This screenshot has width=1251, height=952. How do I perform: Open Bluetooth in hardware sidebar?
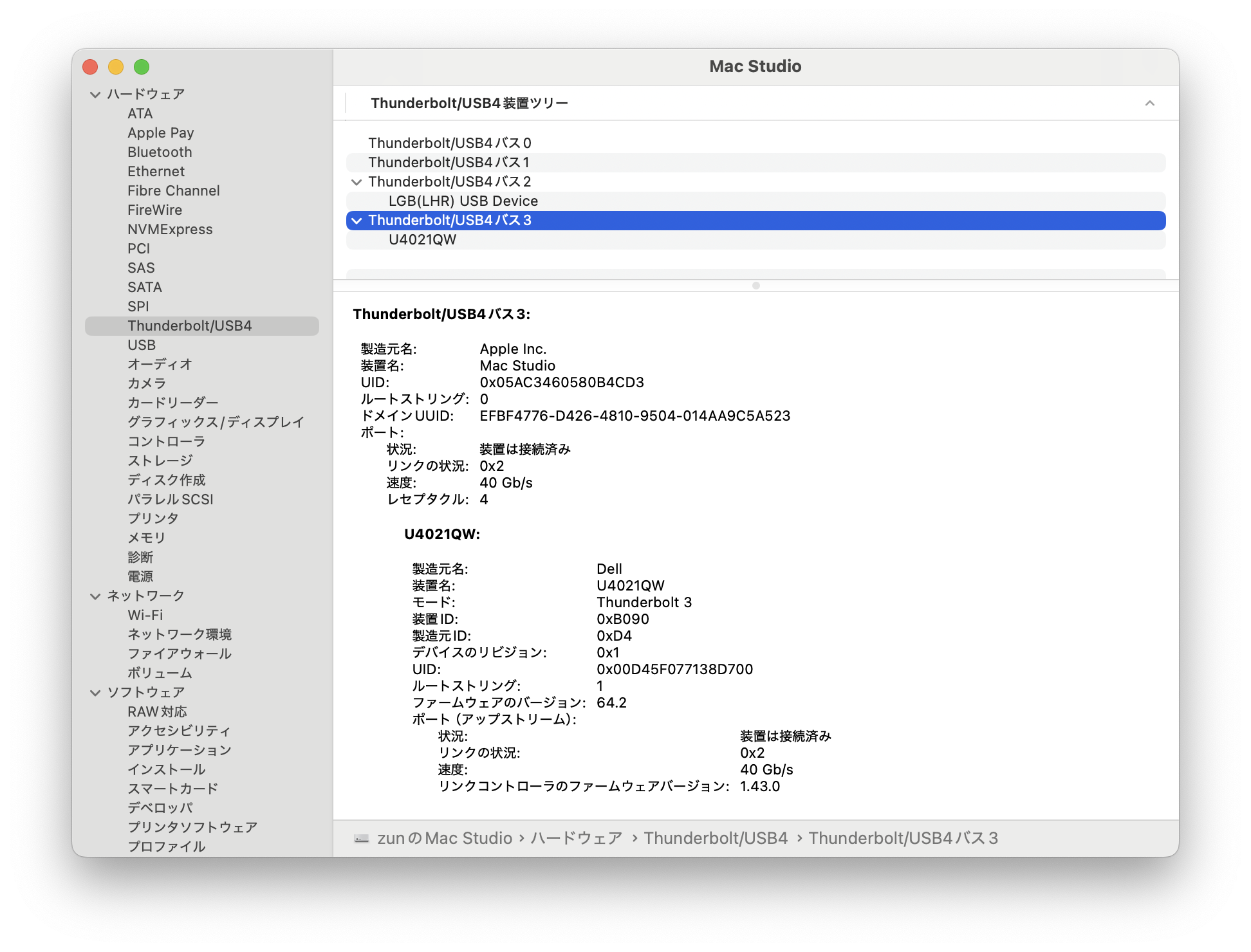[160, 152]
